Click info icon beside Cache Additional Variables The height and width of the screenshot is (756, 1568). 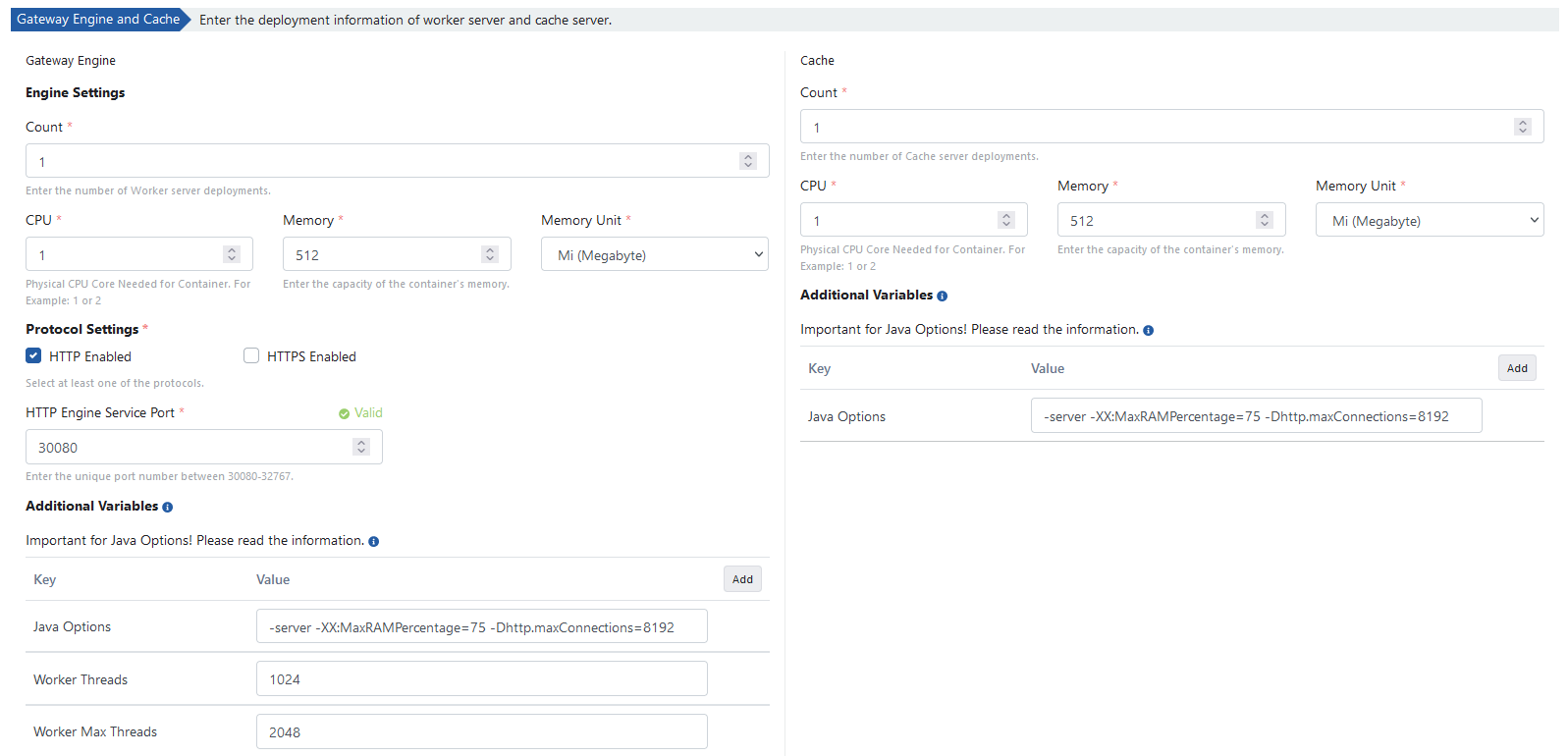pyautogui.click(x=942, y=297)
